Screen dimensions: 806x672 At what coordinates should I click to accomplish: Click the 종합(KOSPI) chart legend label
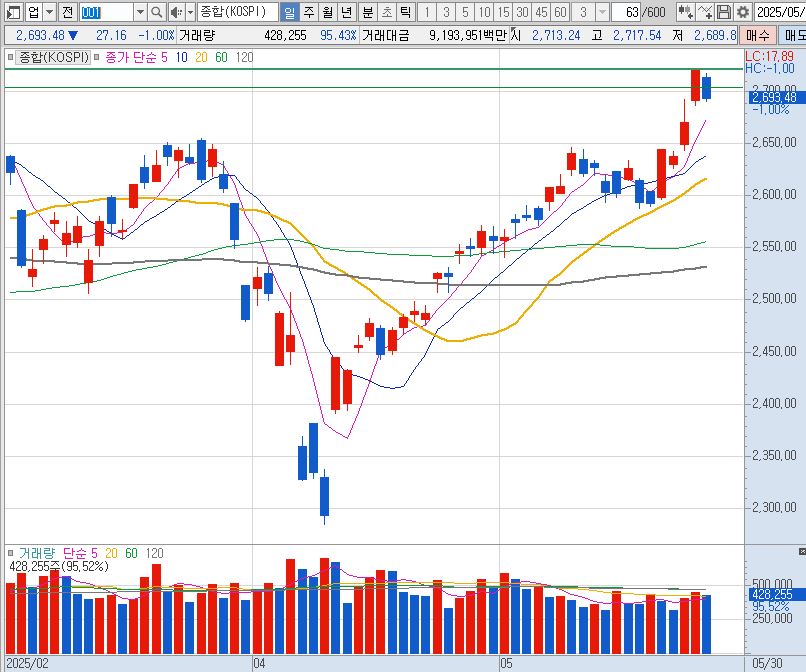53,57
